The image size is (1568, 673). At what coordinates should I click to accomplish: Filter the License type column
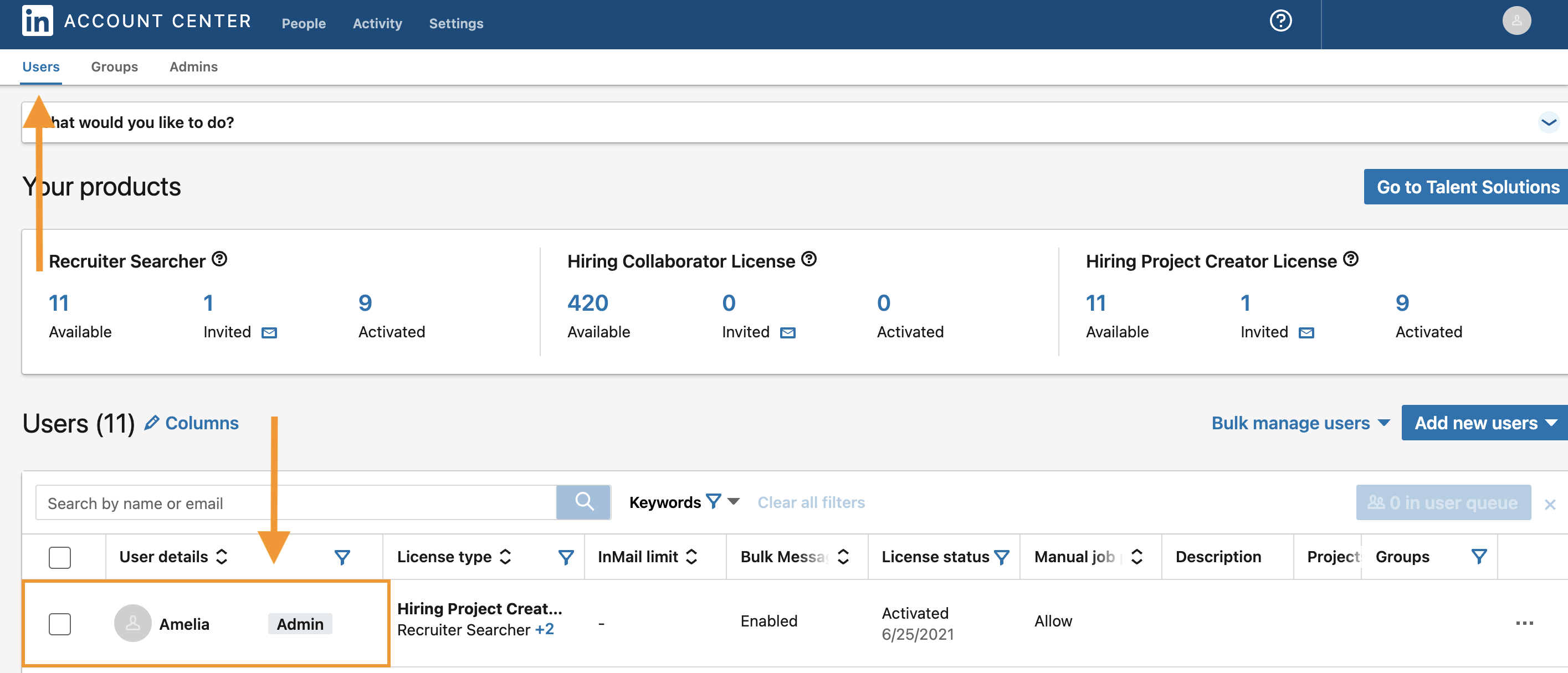click(566, 557)
